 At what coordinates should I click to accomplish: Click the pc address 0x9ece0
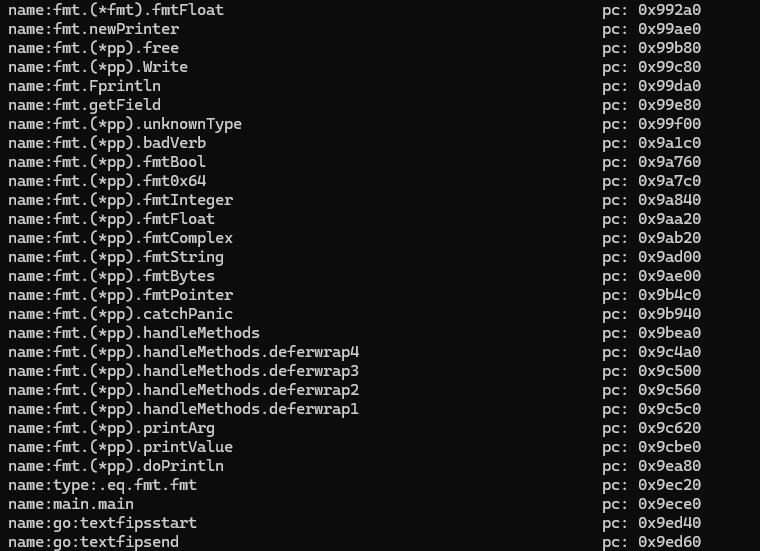[x=669, y=504]
